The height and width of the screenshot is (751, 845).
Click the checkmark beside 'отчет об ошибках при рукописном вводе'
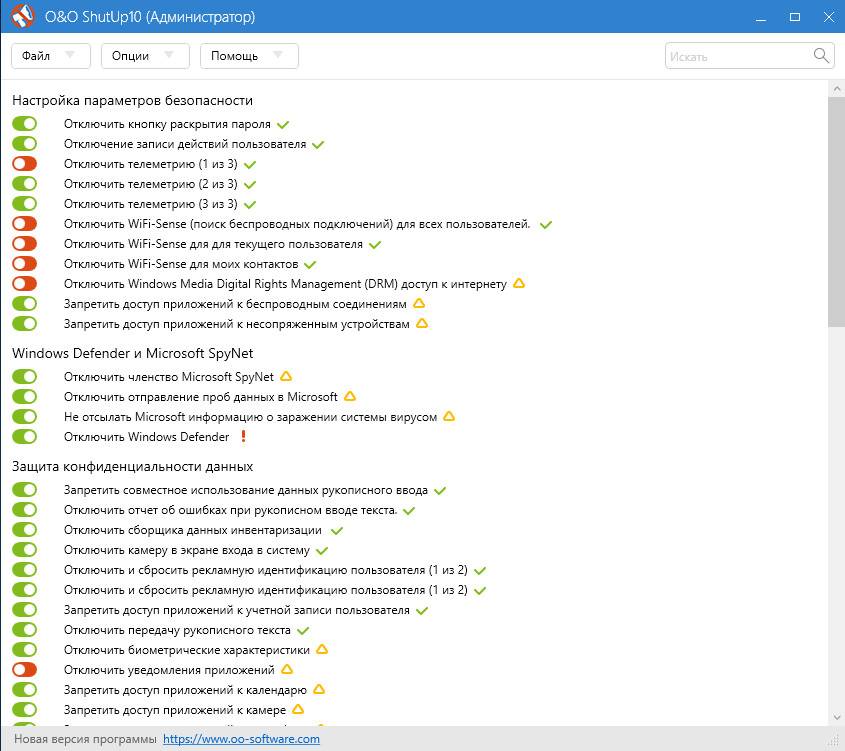tap(409, 511)
